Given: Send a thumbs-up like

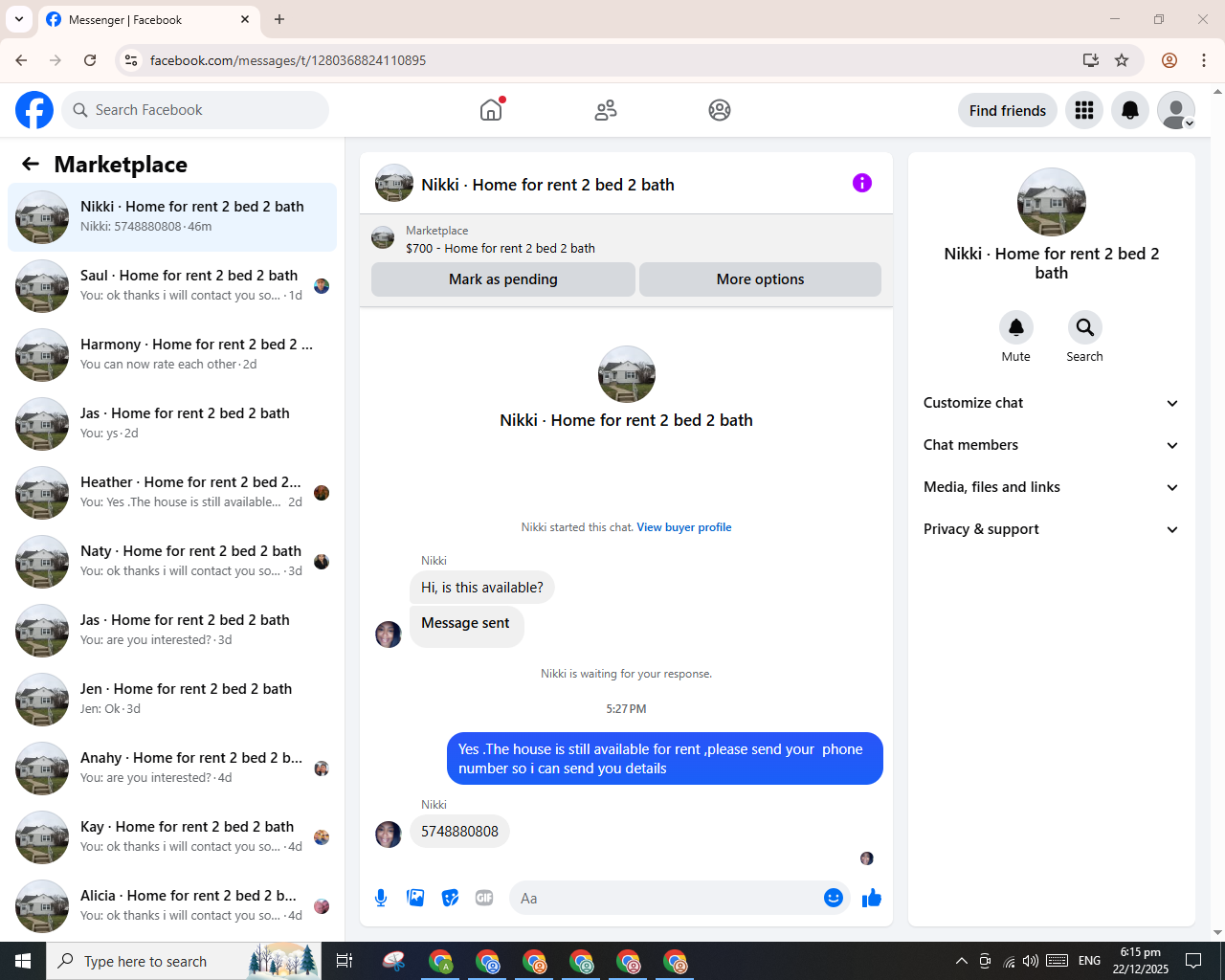Looking at the screenshot, I should coord(872,898).
